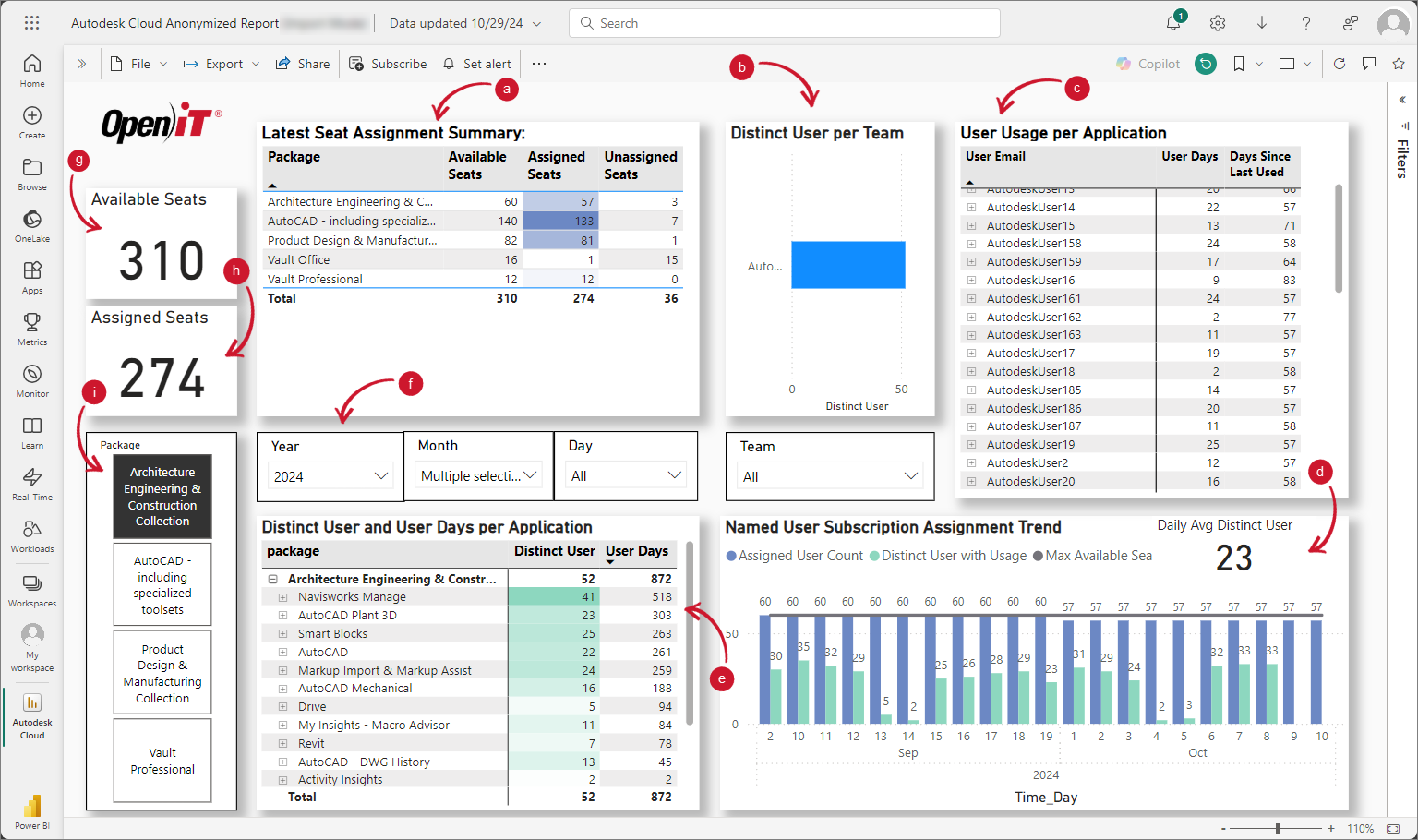Click the zoom out minus button
This screenshot has width=1418, height=840.
[1224, 829]
